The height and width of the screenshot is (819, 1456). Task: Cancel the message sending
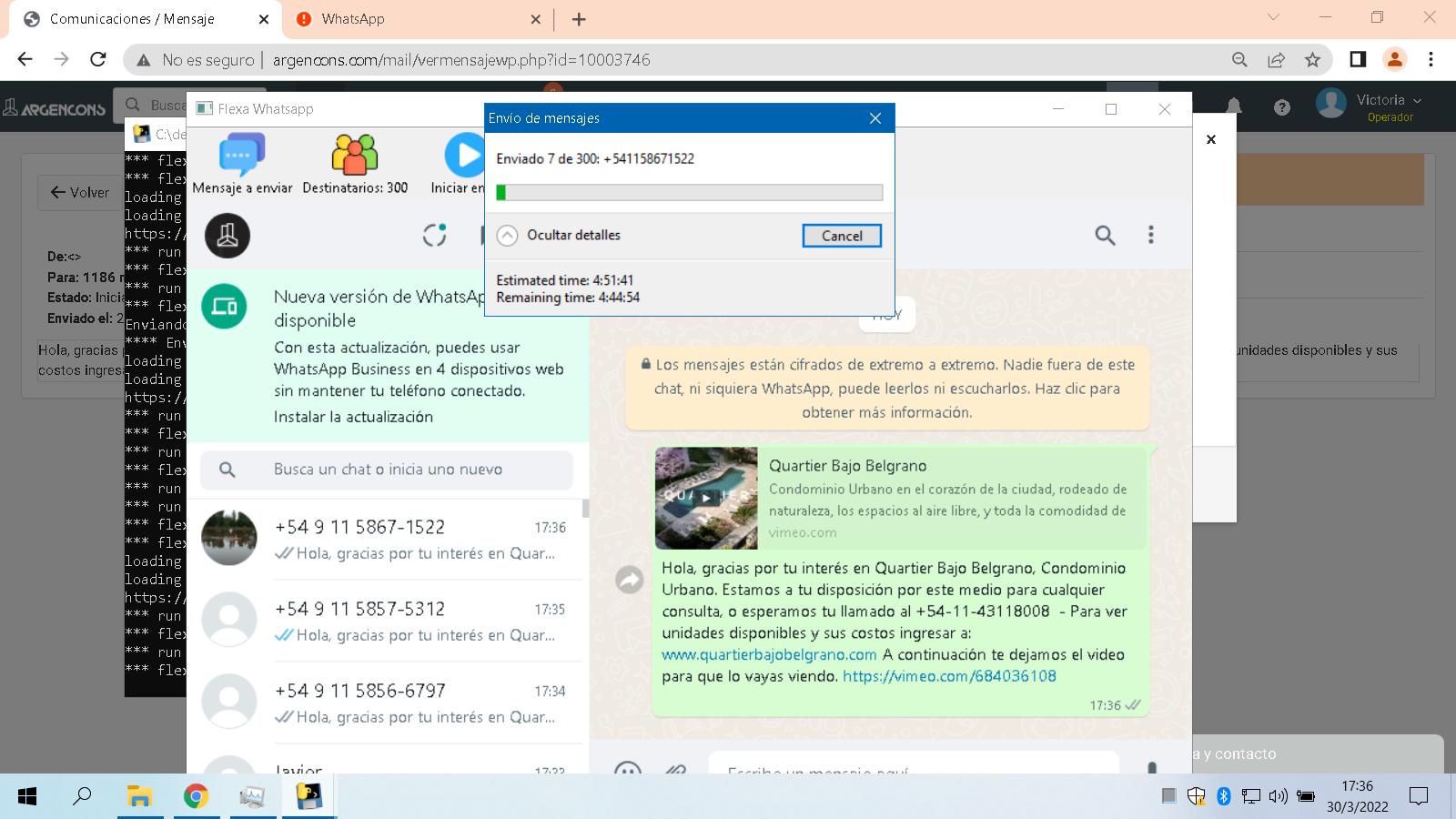842,236
